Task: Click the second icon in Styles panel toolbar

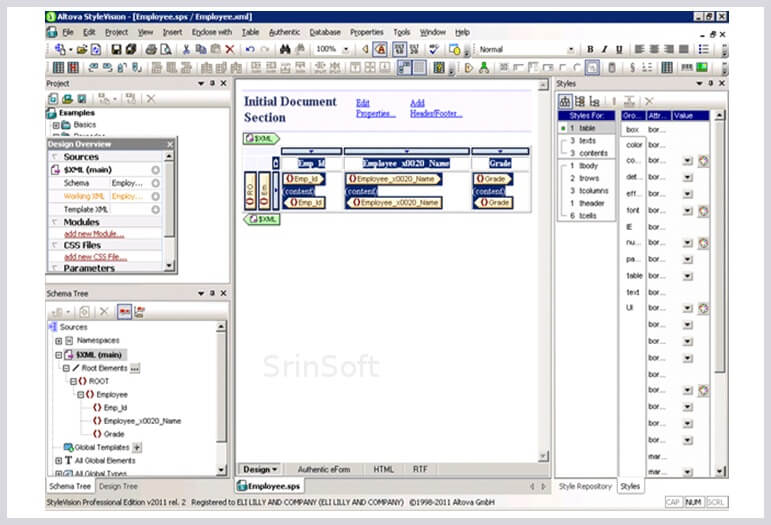Action: tap(580, 101)
